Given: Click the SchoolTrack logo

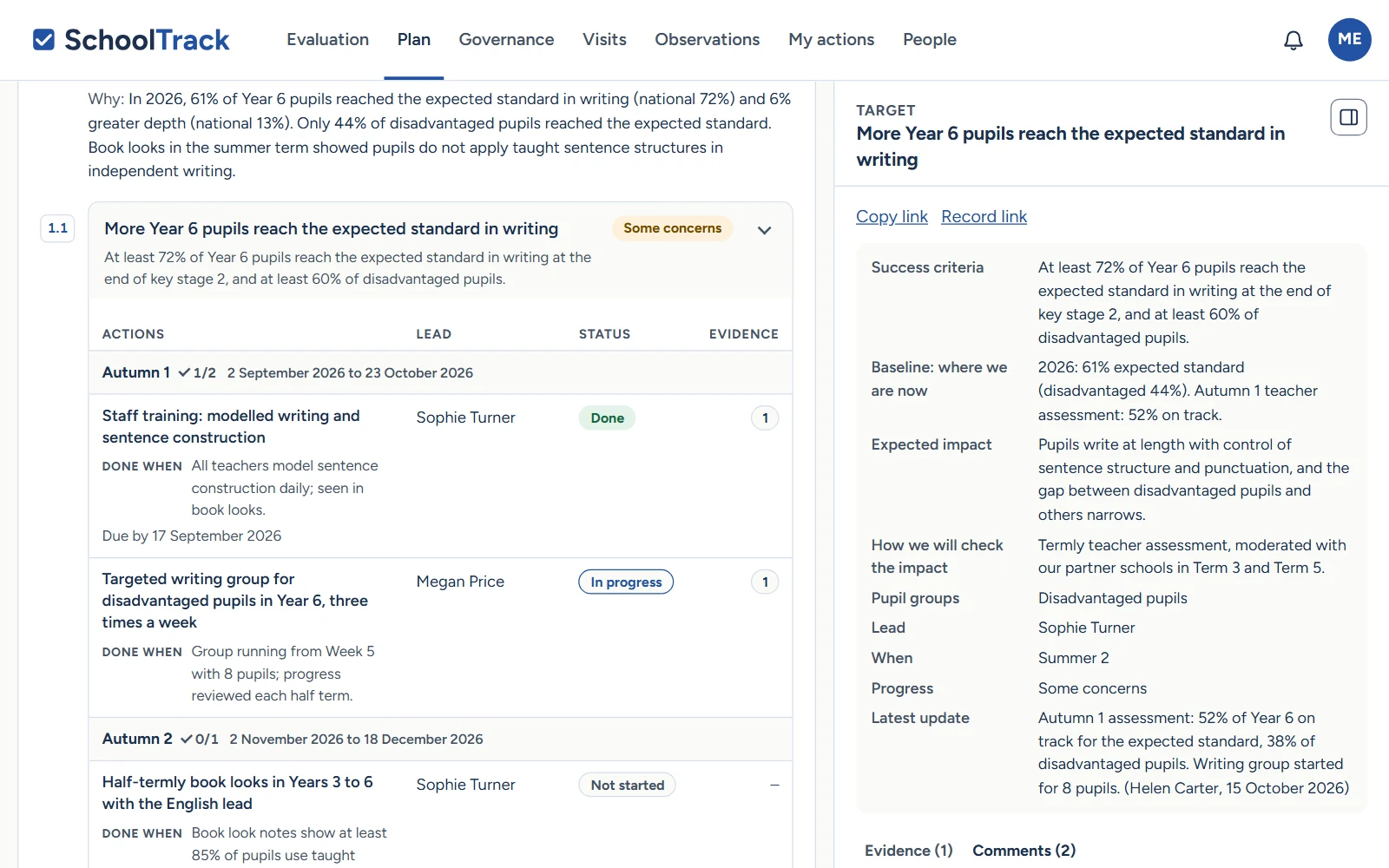Looking at the screenshot, I should click(x=131, y=40).
